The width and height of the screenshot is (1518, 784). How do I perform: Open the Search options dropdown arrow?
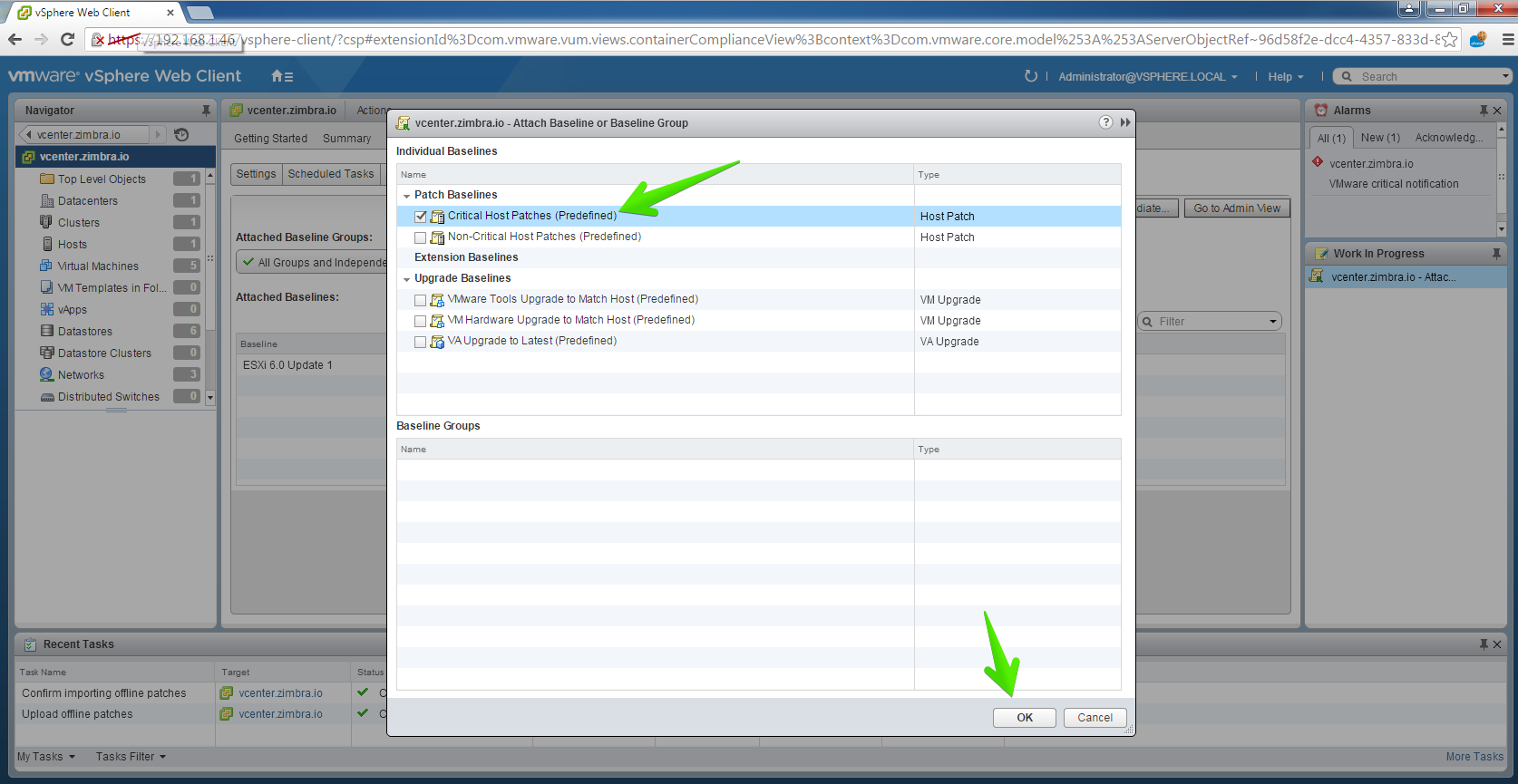tap(1506, 76)
